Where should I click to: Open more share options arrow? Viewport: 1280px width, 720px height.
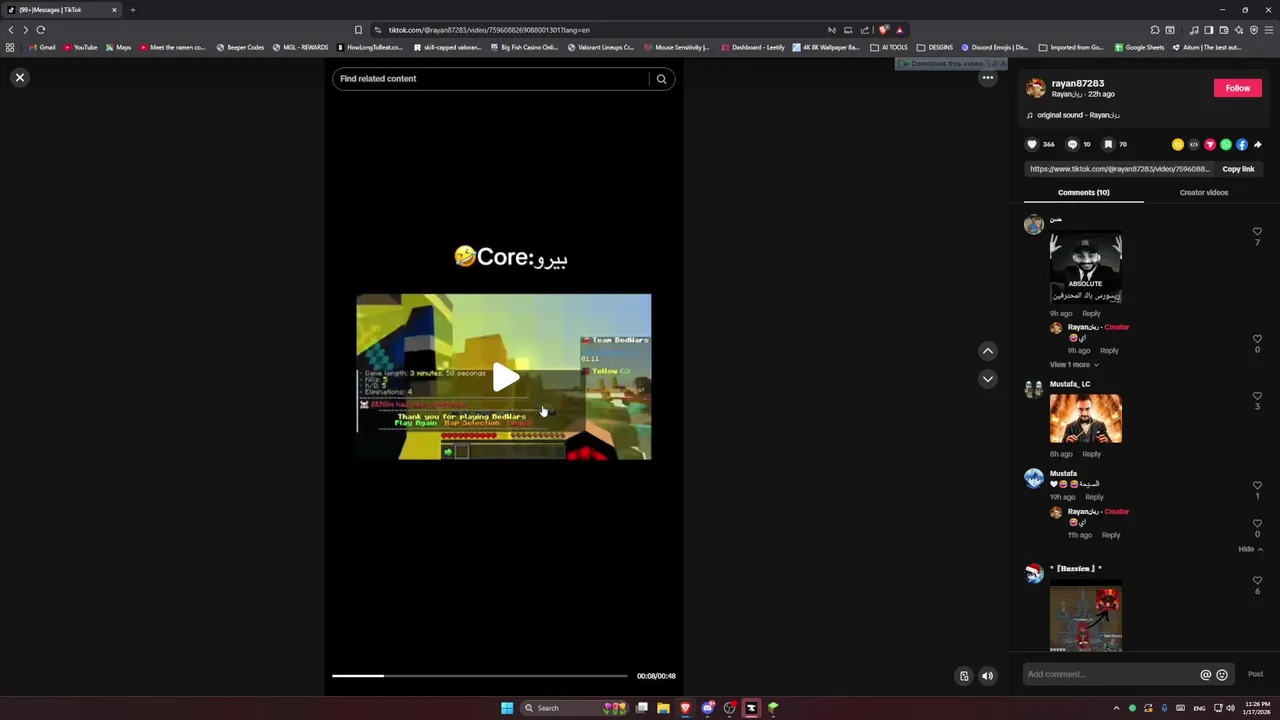click(x=1257, y=144)
